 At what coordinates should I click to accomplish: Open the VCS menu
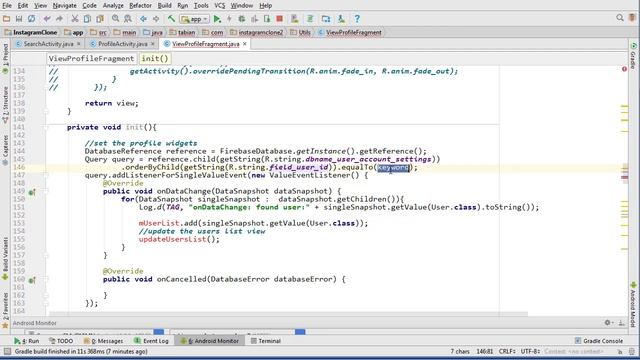(x=220, y=6)
